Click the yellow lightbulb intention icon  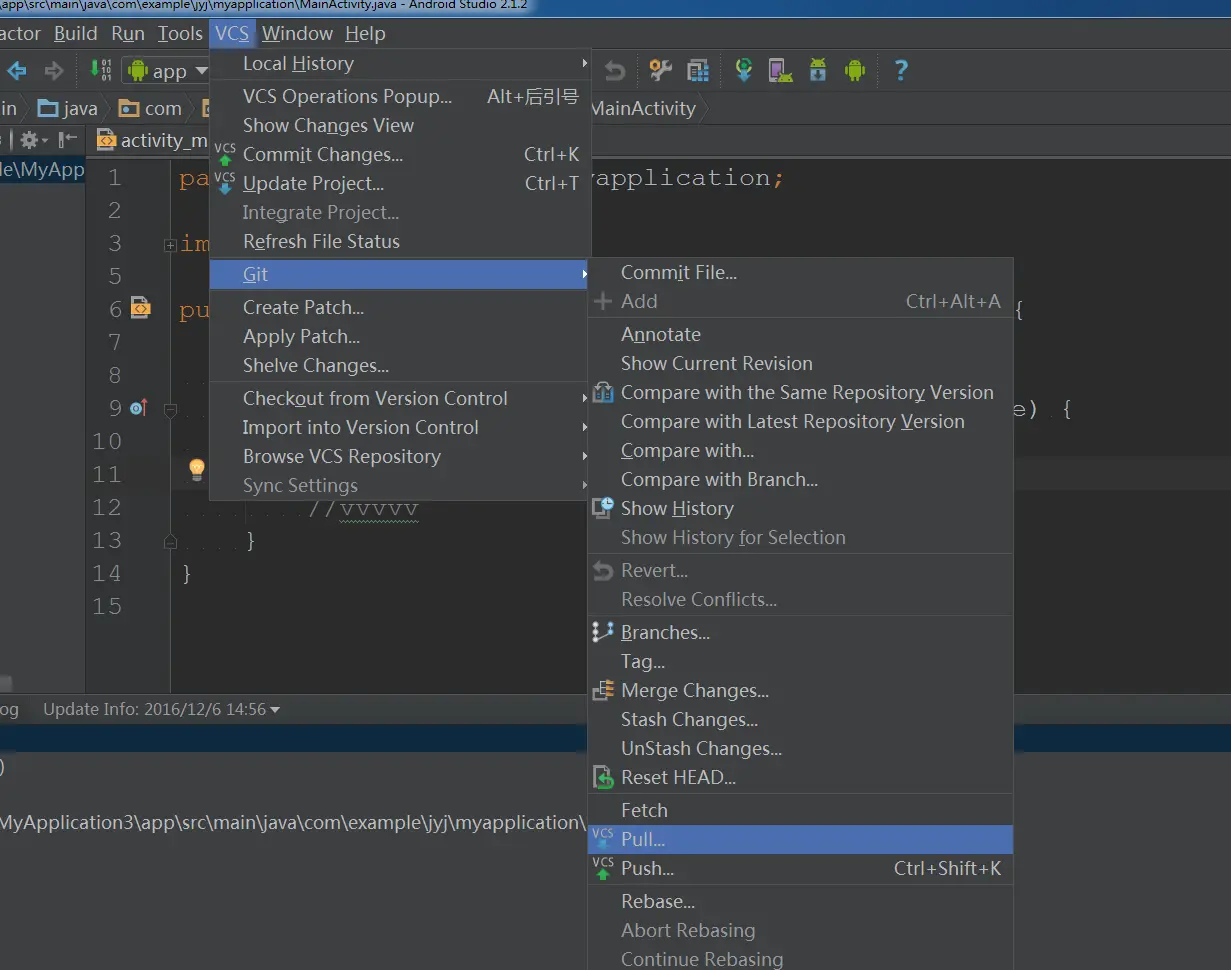[197, 468]
